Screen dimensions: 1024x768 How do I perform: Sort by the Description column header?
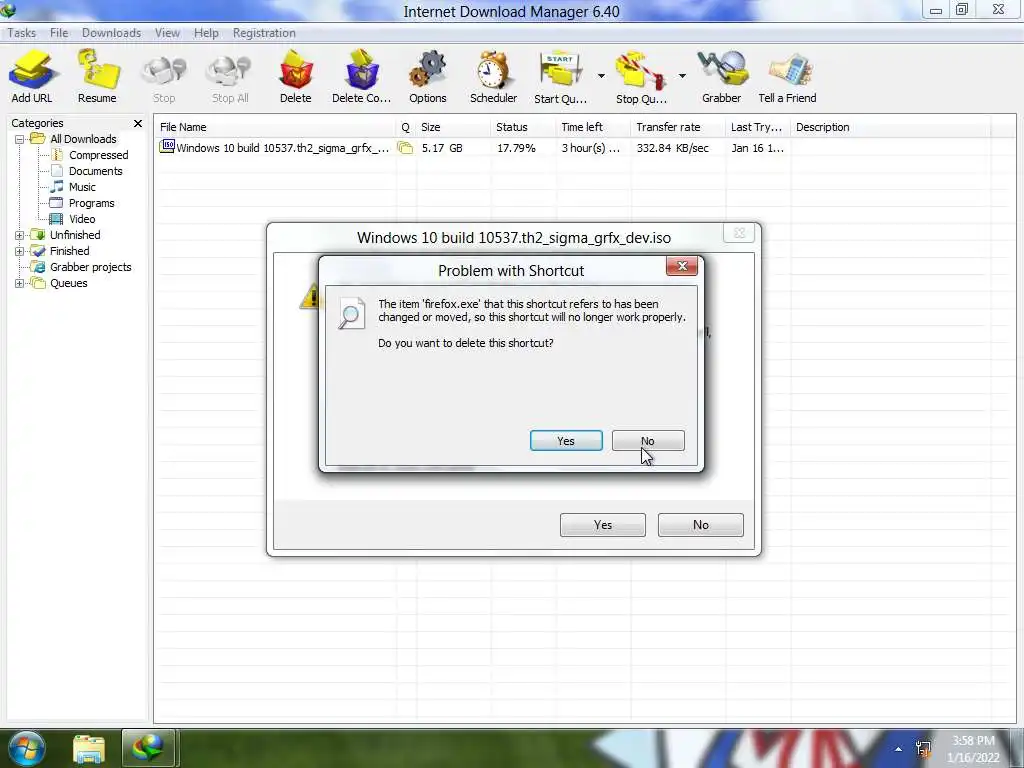(890, 127)
